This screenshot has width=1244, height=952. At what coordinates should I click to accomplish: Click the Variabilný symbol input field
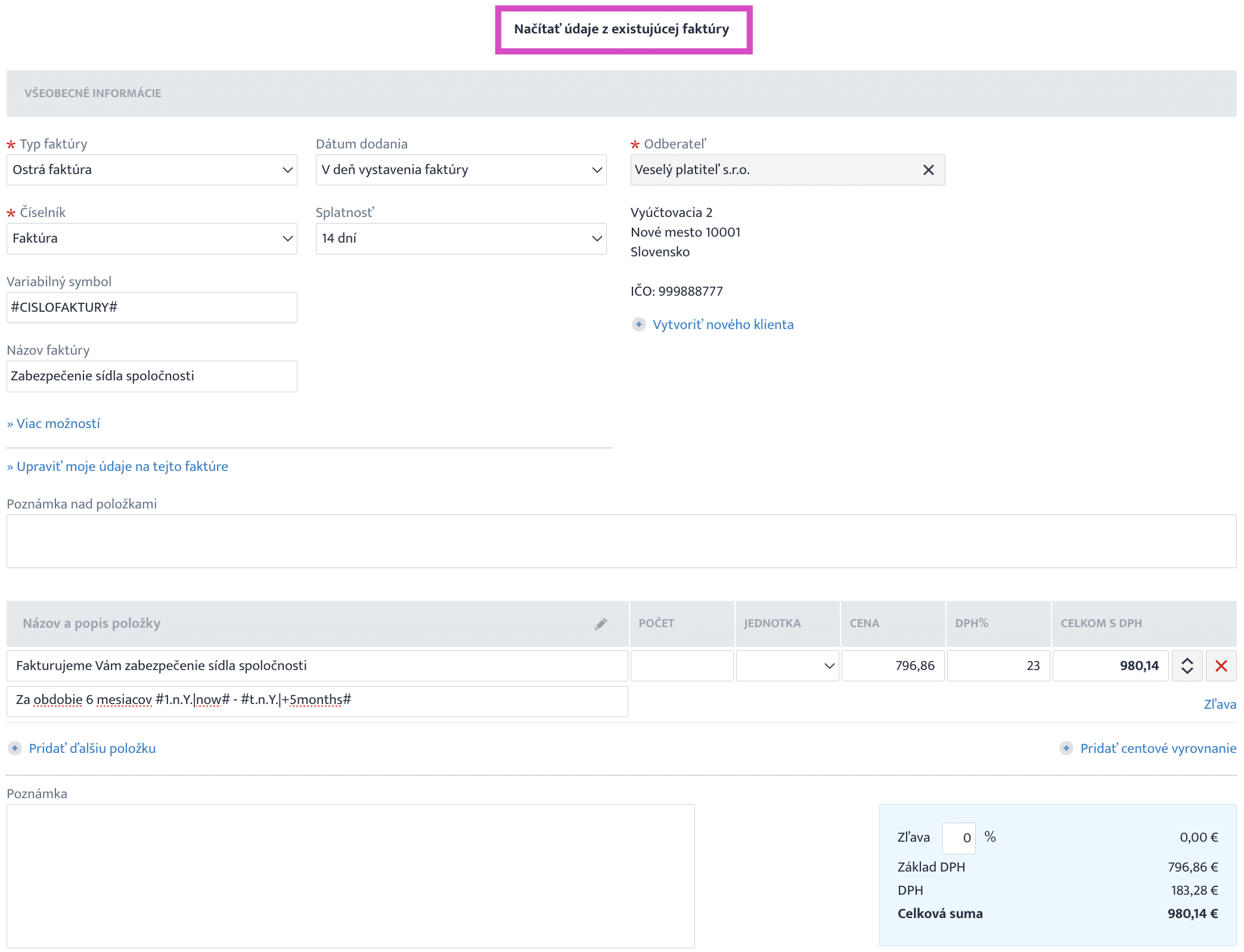pyautogui.click(x=151, y=308)
